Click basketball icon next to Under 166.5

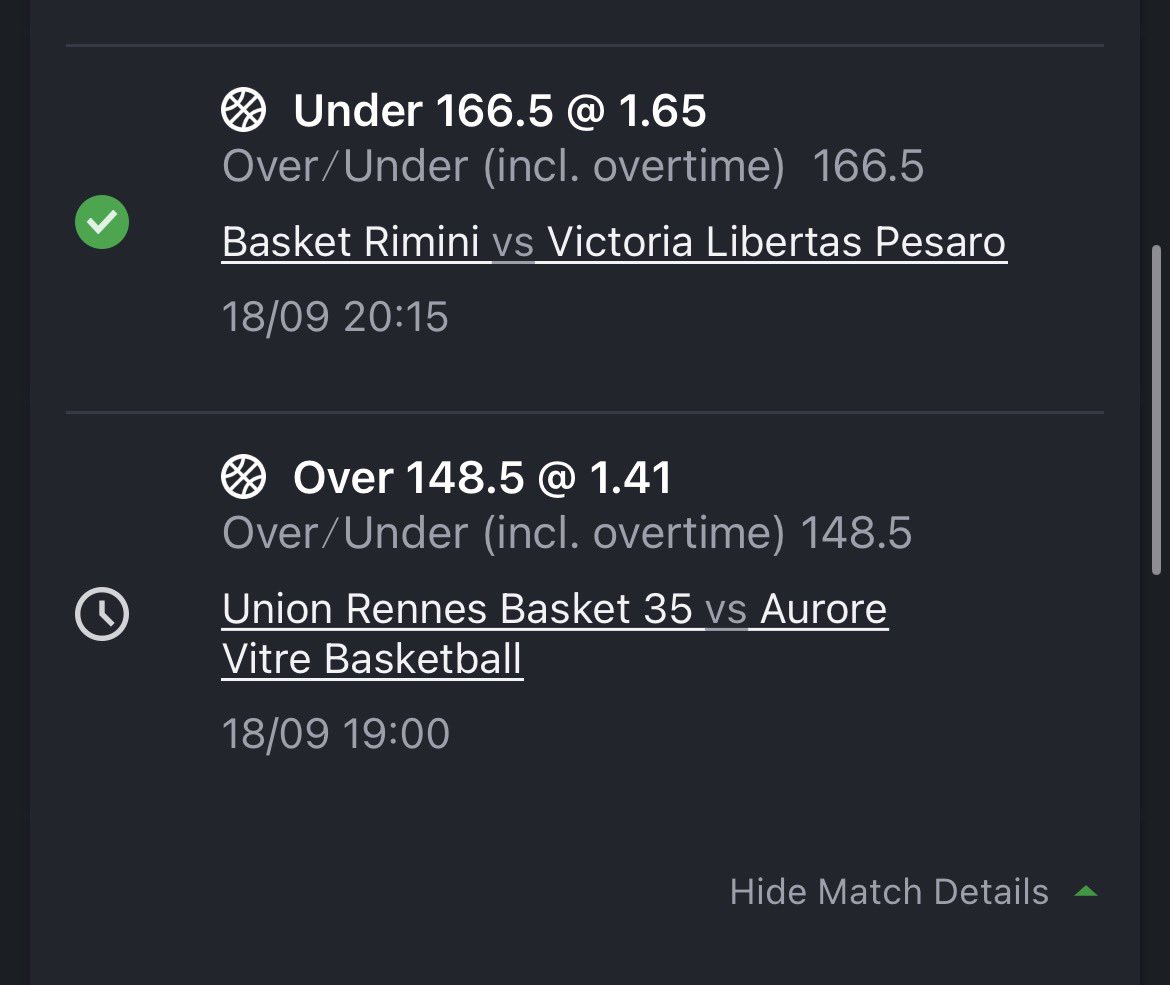243,110
